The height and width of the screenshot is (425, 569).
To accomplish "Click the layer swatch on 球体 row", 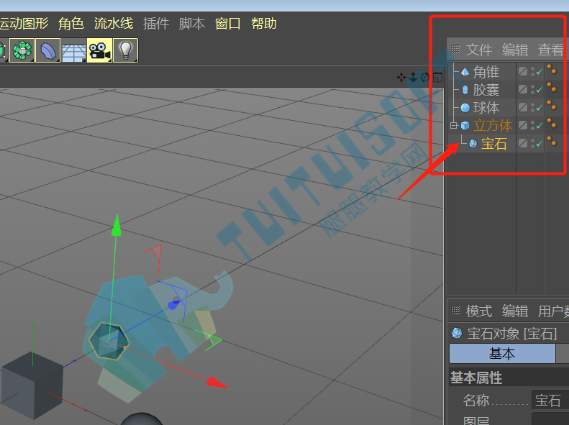I will (523, 107).
